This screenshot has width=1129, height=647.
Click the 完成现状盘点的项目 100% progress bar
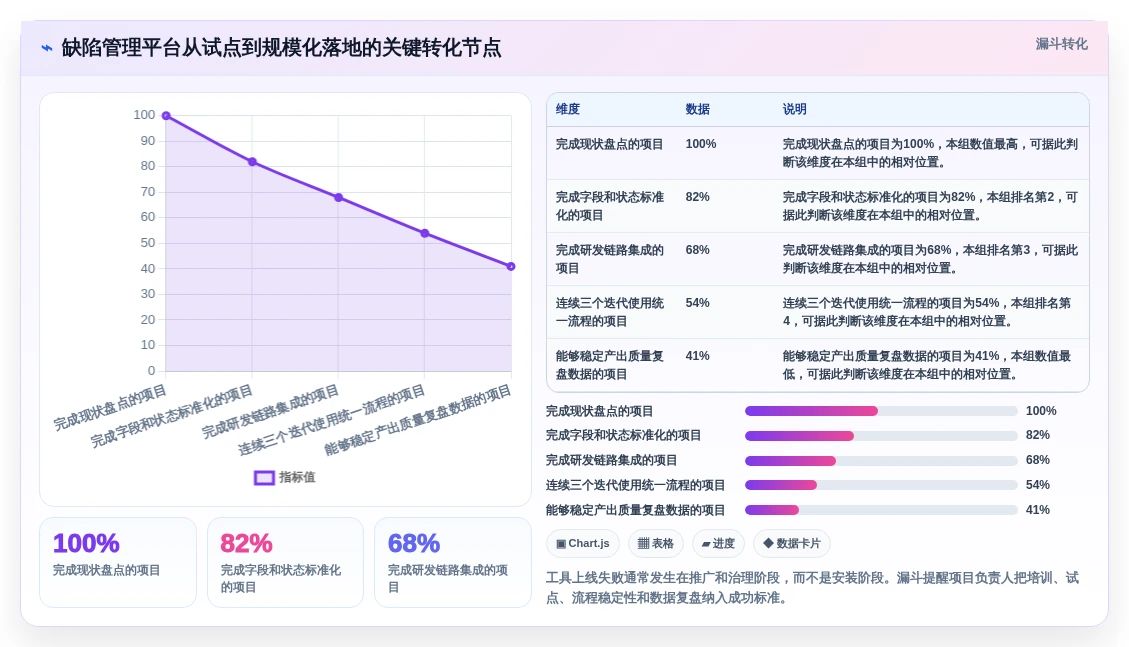(x=881, y=411)
